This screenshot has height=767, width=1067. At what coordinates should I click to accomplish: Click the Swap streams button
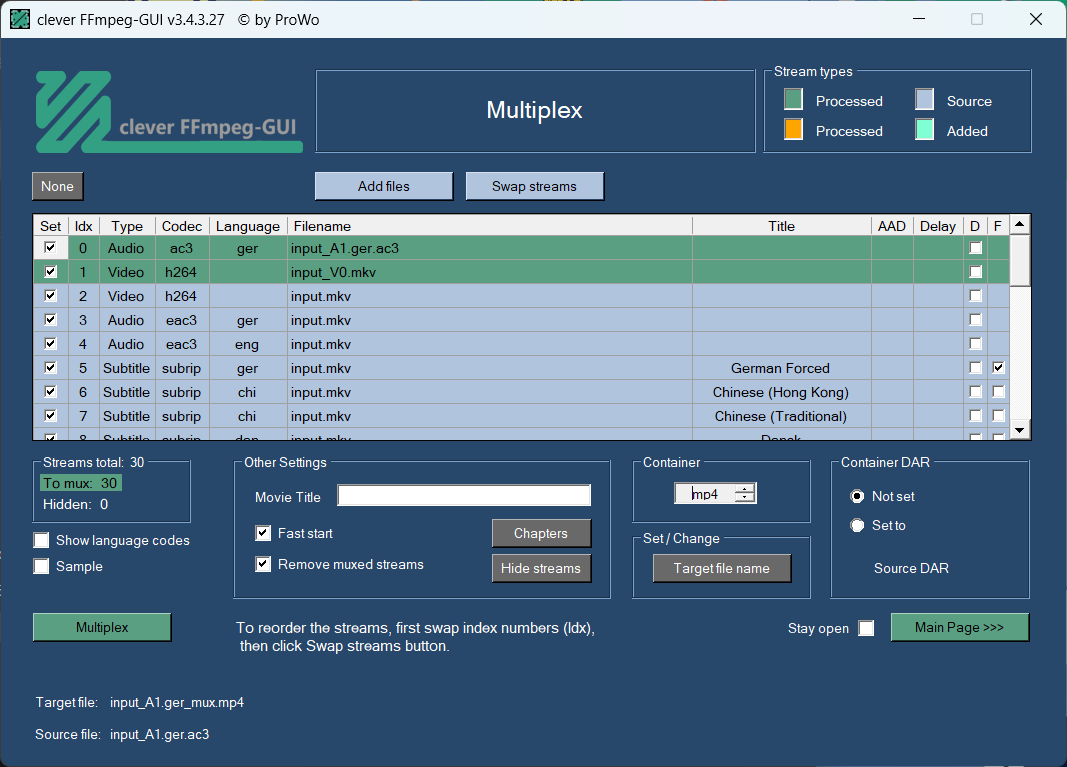point(534,186)
